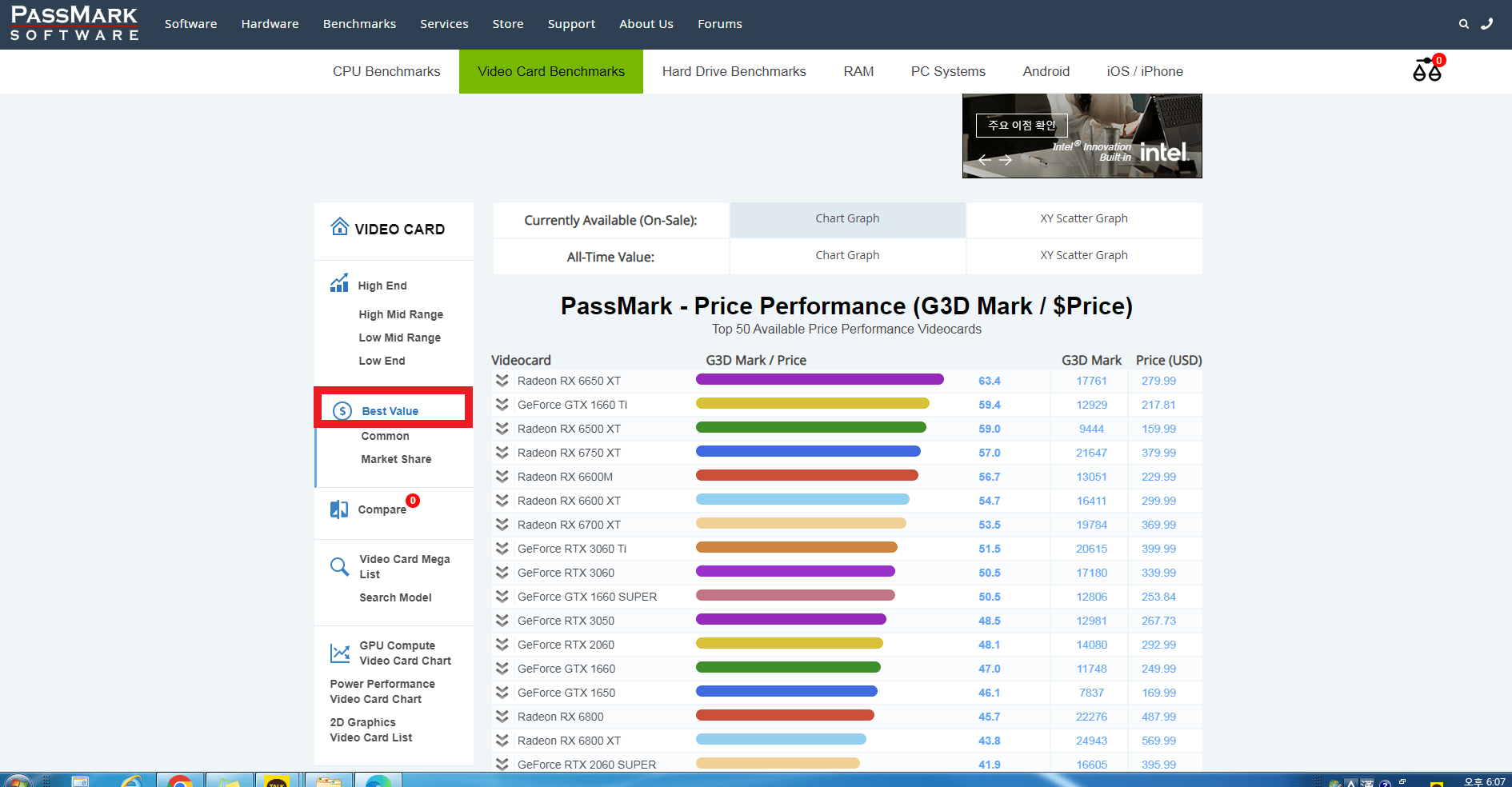Open the iOS / iPhone tab
Screen dimensions: 1512x787
click(1145, 71)
